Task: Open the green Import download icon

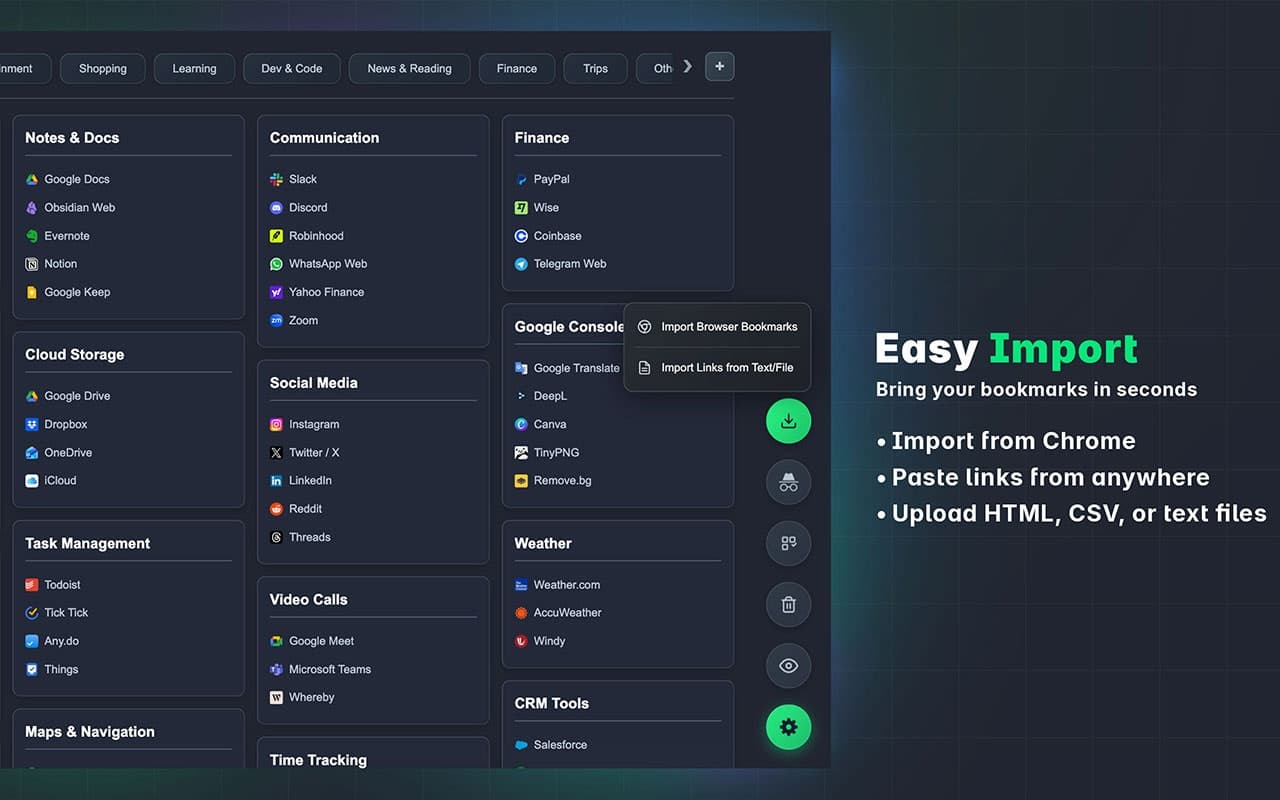Action: coord(788,420)
